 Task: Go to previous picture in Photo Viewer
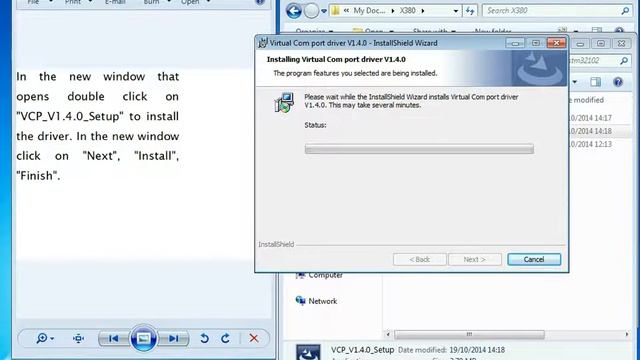coord(114,338)
